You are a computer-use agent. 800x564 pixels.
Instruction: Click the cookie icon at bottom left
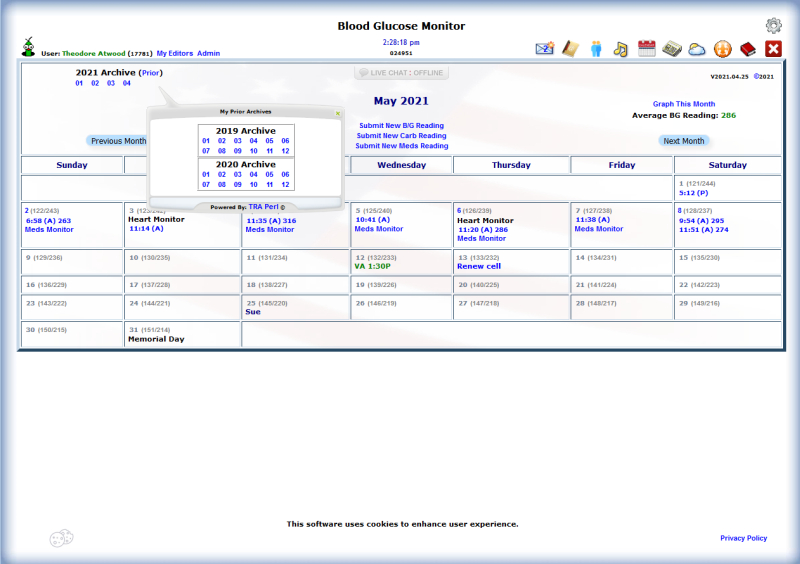tap(61, 537)
